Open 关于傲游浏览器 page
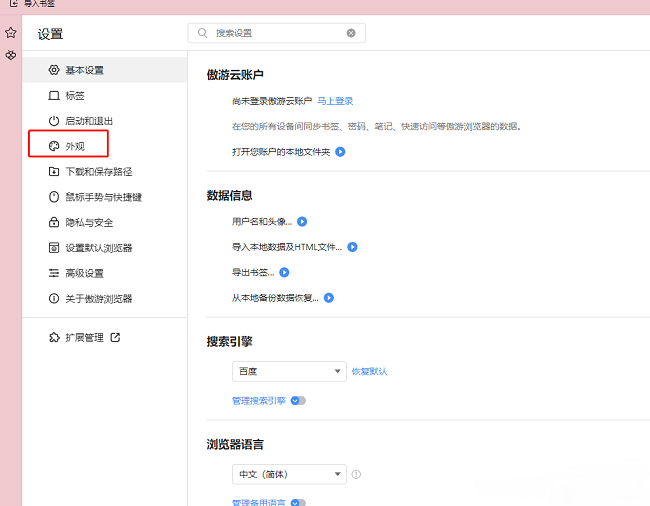The height and width of the screenshot is (506, 650). click(x=104, y=298)
